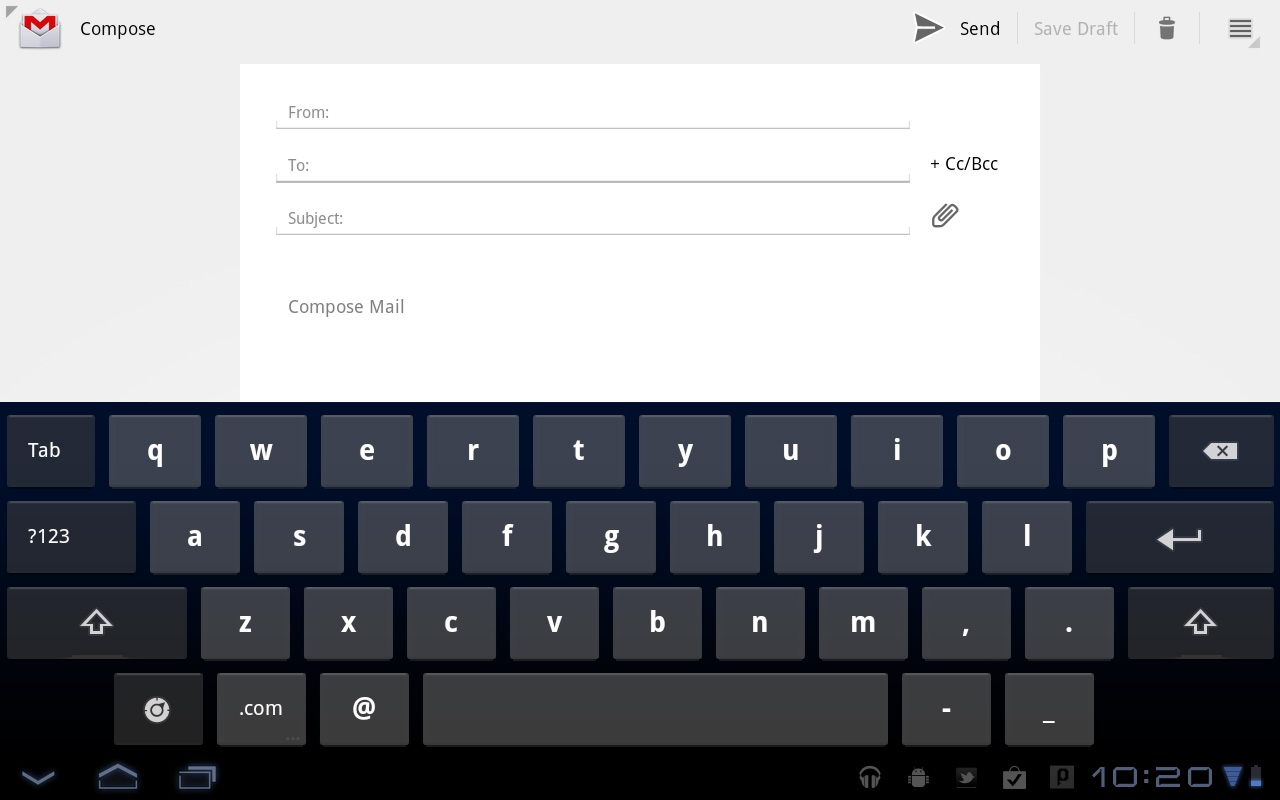Hide keyboard with the down-chevron icon

[x=38, y=776]
